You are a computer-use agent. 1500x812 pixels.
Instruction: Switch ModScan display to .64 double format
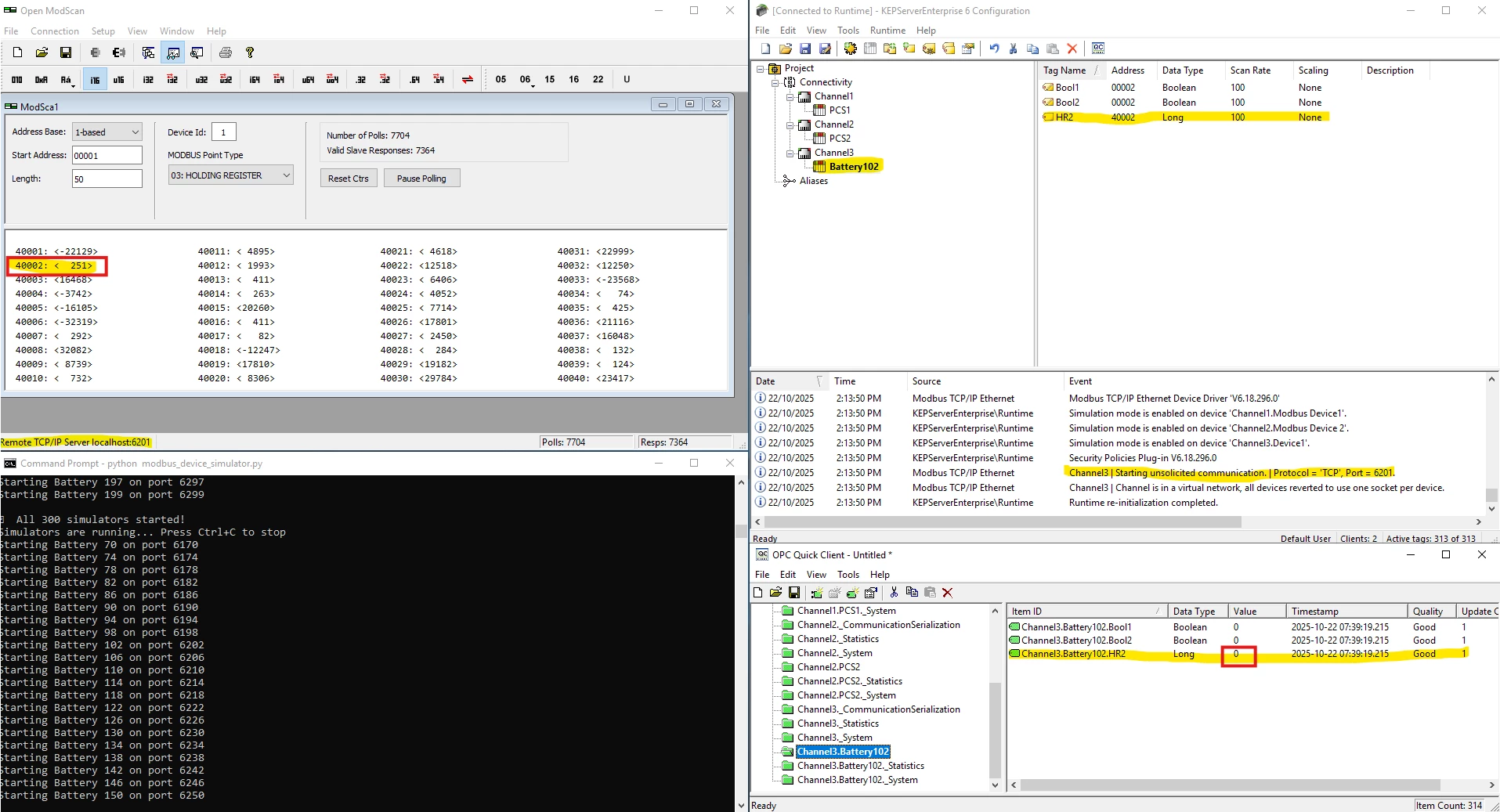click(414, 79)
